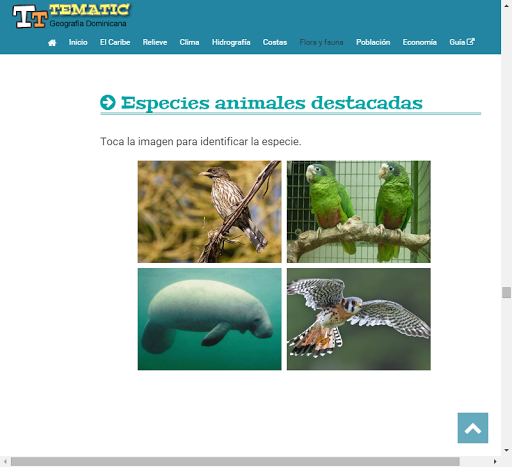Click the vertical scrollbar thumb

coord(506,292)
